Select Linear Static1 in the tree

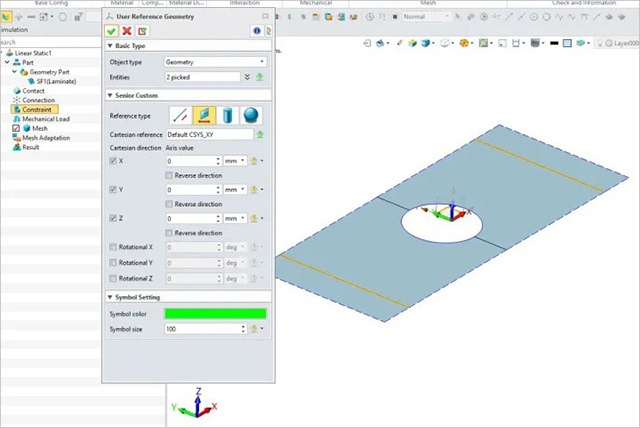tap(33, 53)
